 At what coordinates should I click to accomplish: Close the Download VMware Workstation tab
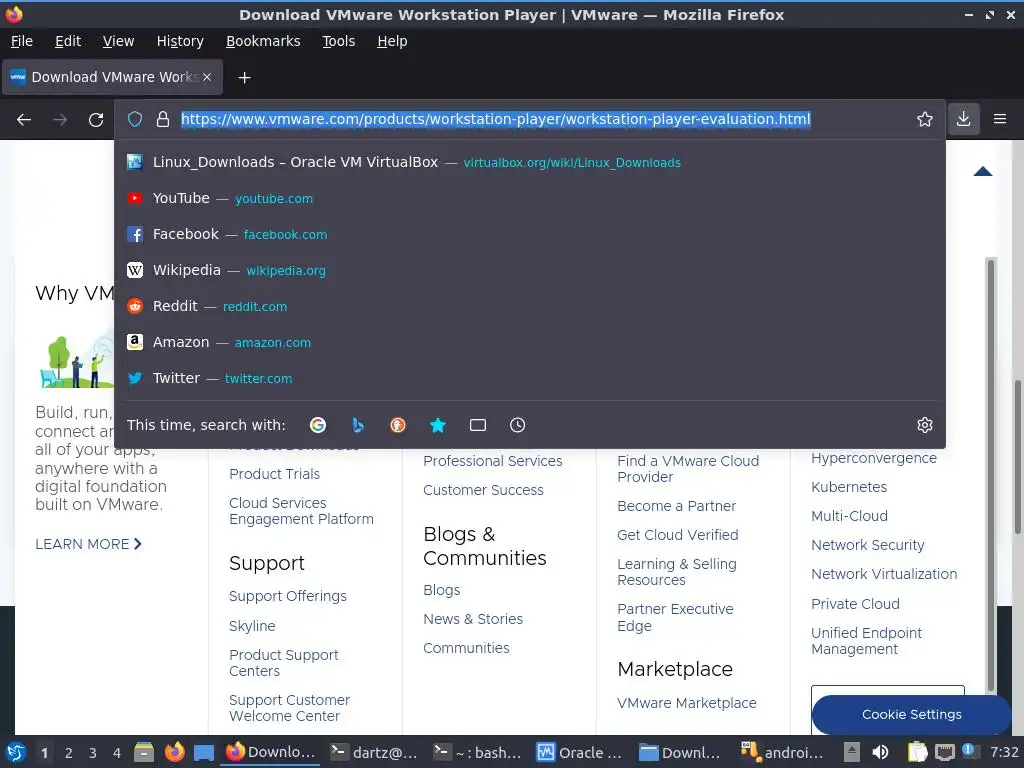206,77
